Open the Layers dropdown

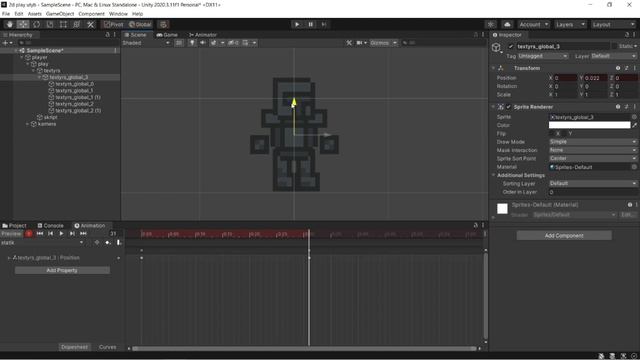pos(570,24)
